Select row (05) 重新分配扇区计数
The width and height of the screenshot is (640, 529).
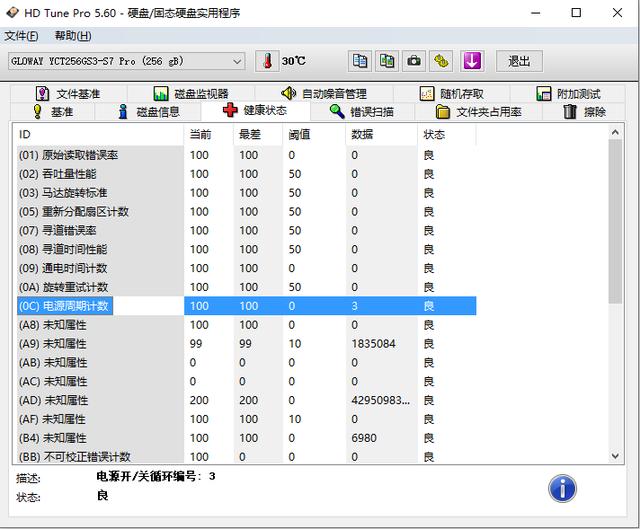pos(247,211)
